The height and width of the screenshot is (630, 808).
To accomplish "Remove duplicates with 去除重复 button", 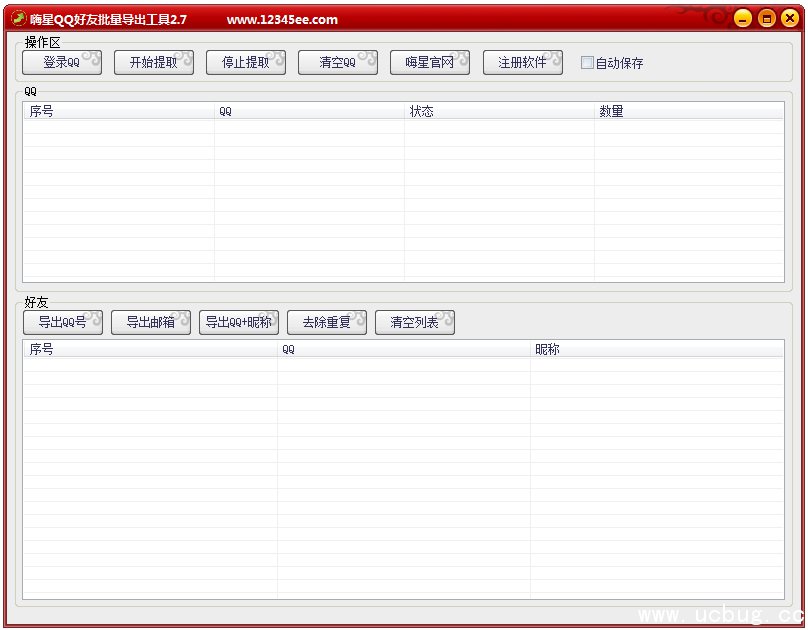I will (x=326, y=322).
